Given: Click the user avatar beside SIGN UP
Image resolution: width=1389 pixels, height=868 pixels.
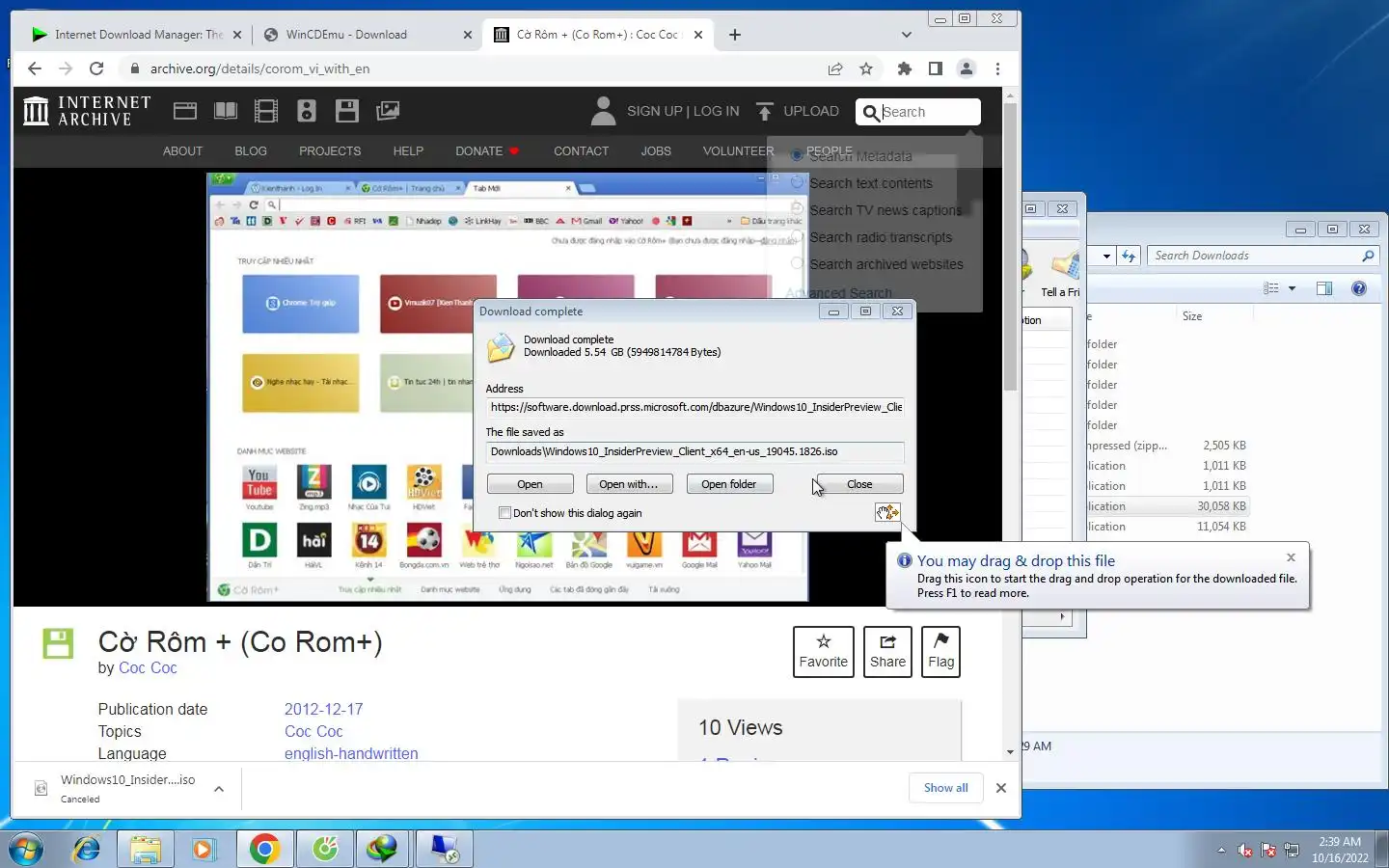Looking at the screenshot, I should pos(603,111).
